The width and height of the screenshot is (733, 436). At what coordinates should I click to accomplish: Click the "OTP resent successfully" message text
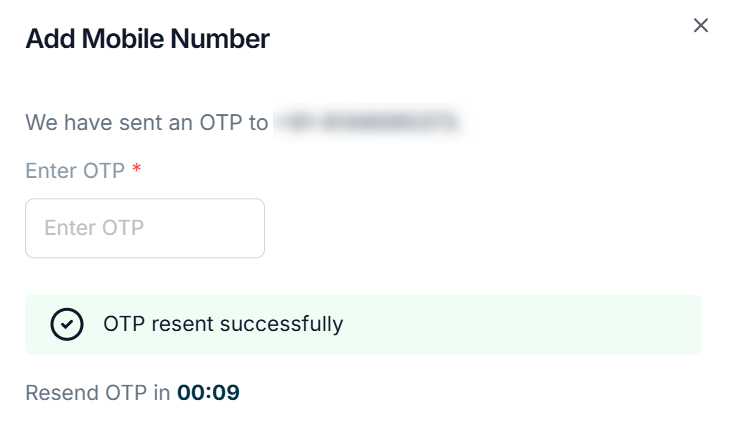223,324
